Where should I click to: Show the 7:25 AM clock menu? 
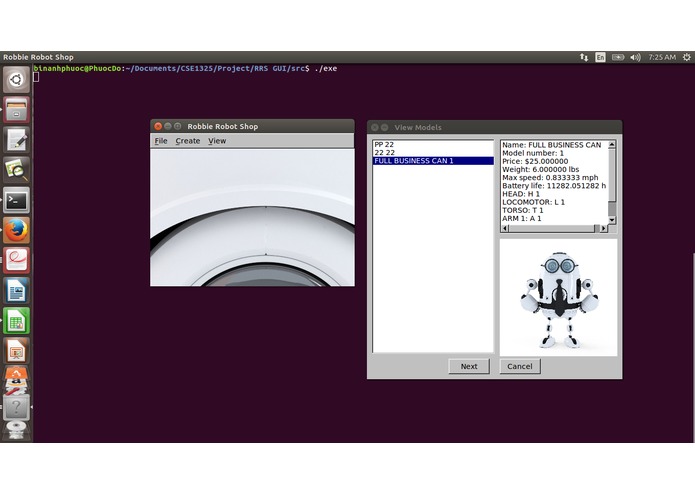[662, 57]
